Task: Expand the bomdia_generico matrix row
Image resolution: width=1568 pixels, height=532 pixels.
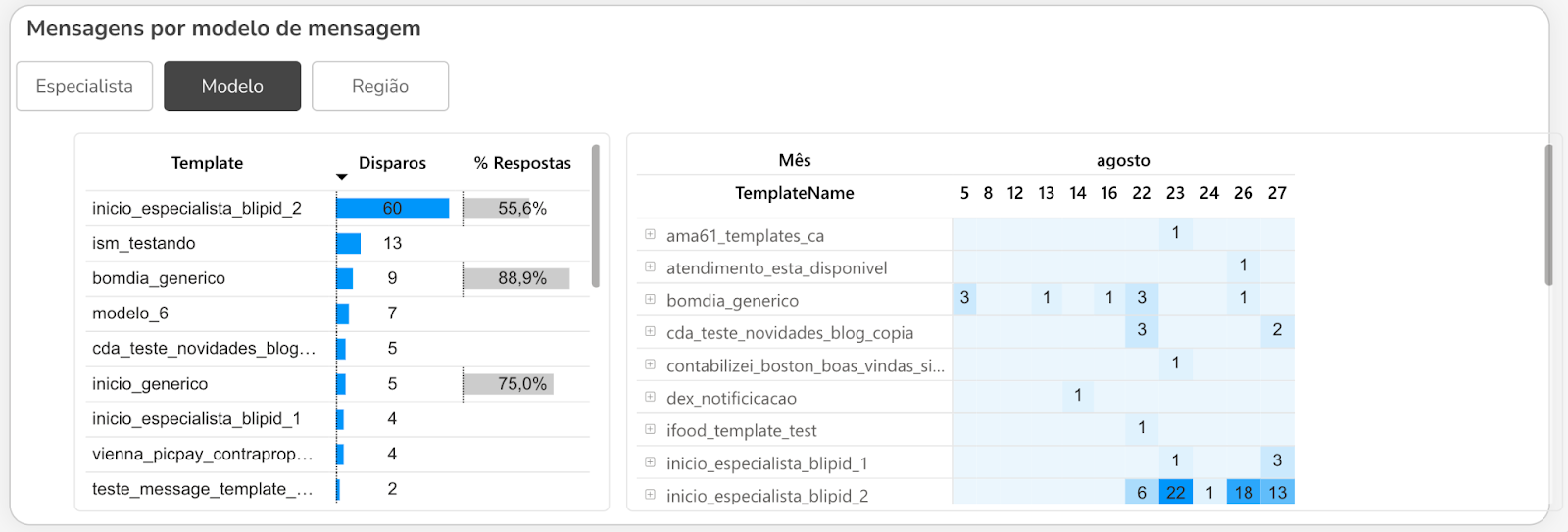Action: click(x=650, y=299)
